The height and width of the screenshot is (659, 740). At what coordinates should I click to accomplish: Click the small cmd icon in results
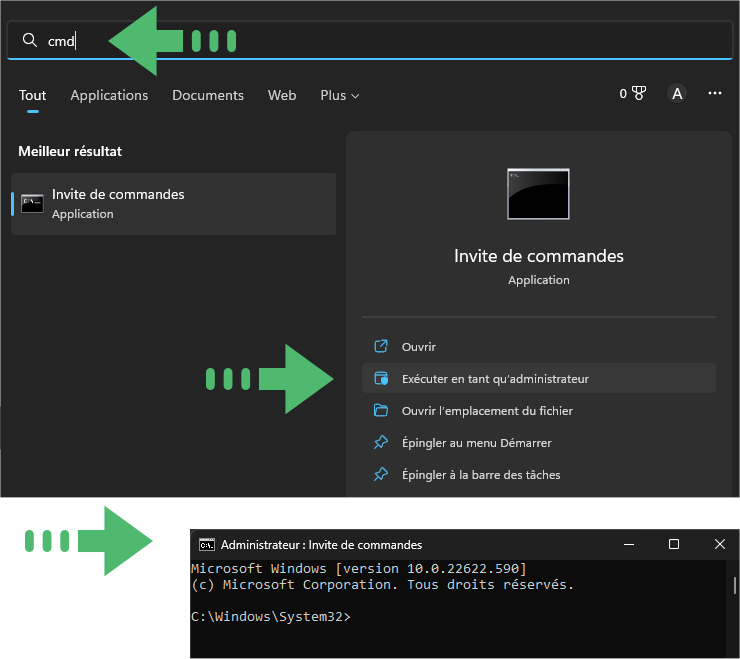(x=32, y=203)
